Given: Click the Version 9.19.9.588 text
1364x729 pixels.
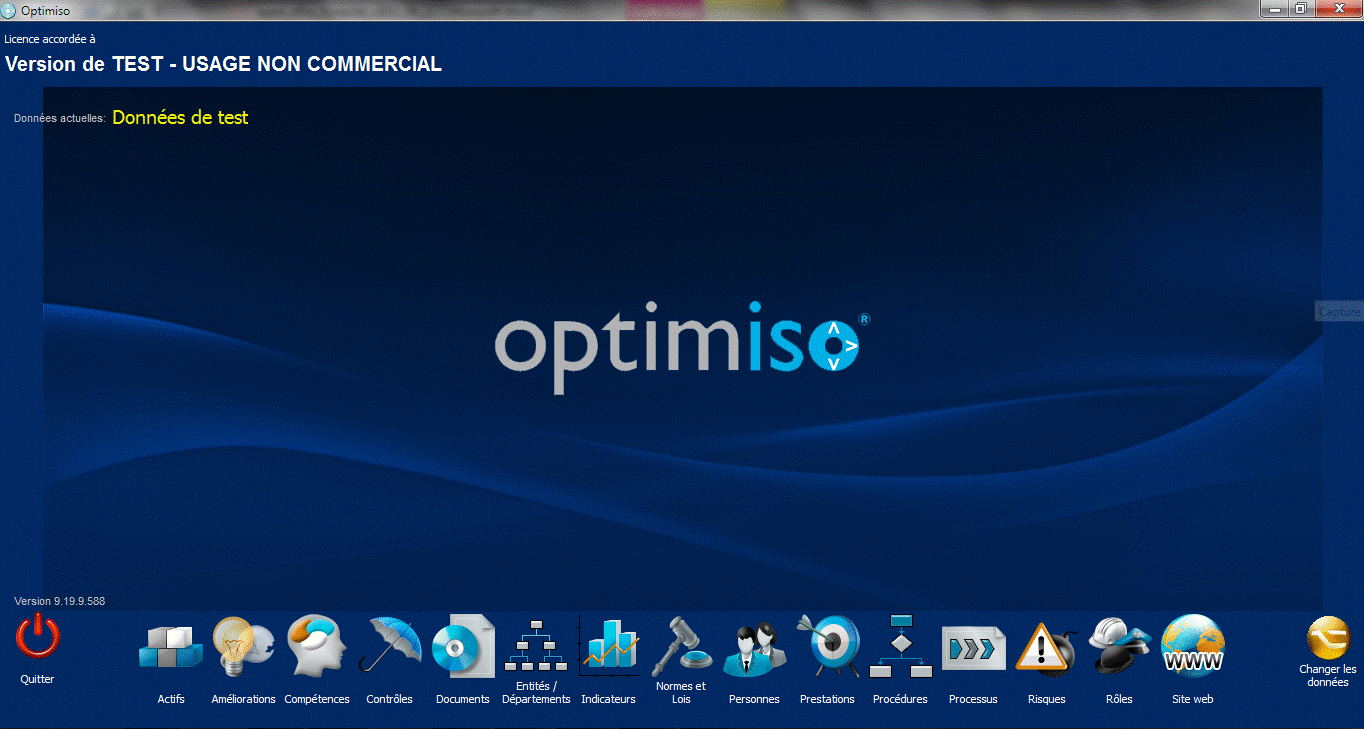Looking at the screenshot, I should point(59,601).
